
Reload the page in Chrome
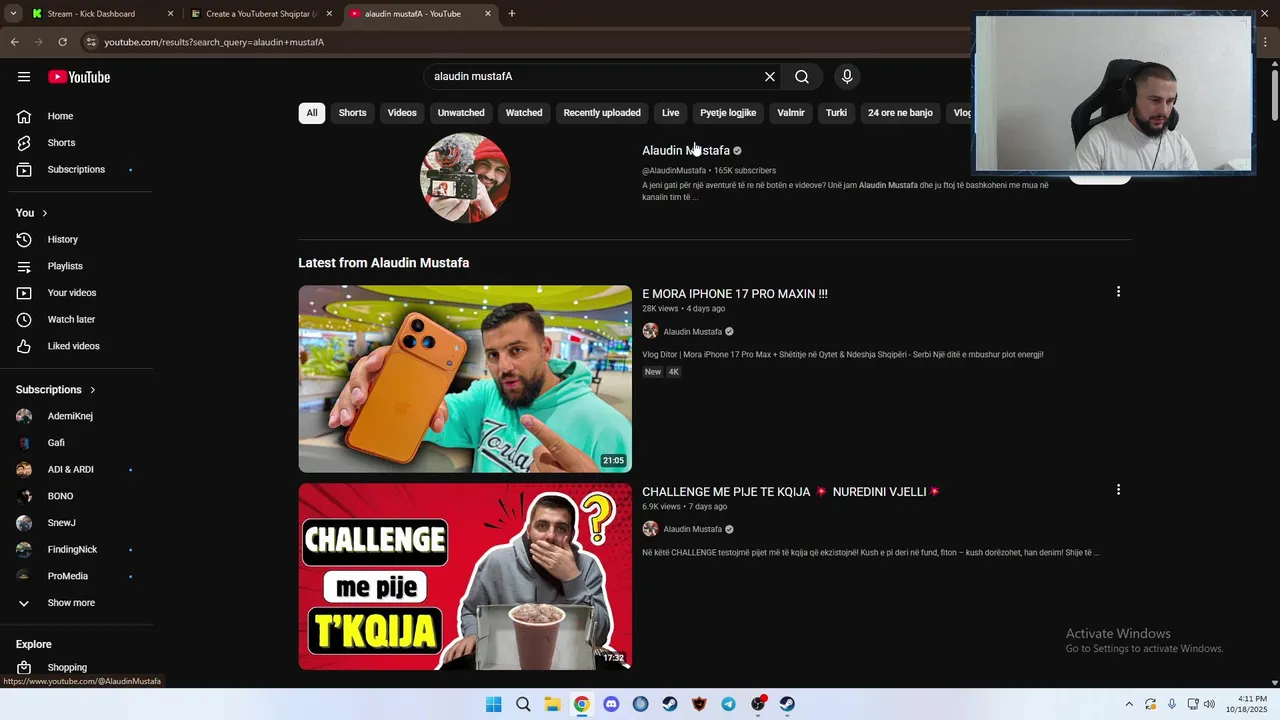pos(62,42)
